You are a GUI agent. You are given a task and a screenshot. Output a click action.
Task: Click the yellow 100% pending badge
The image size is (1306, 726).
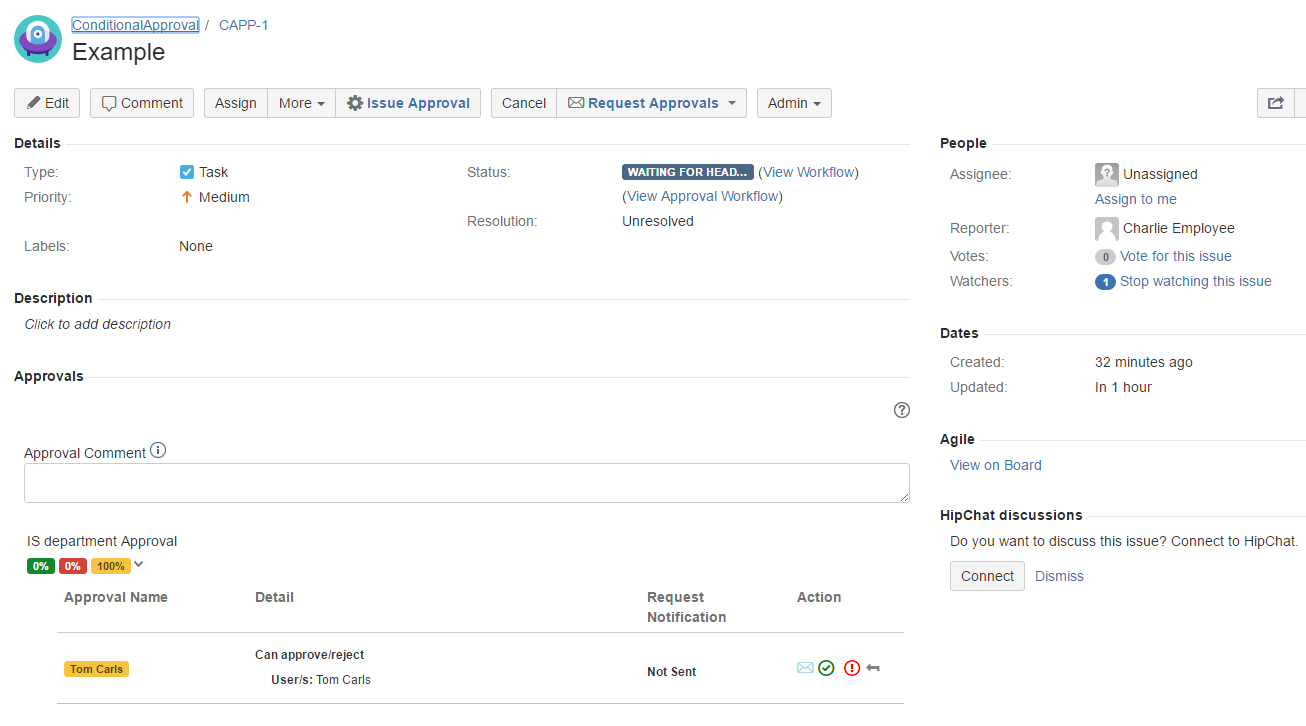click(x=111, y=566)
